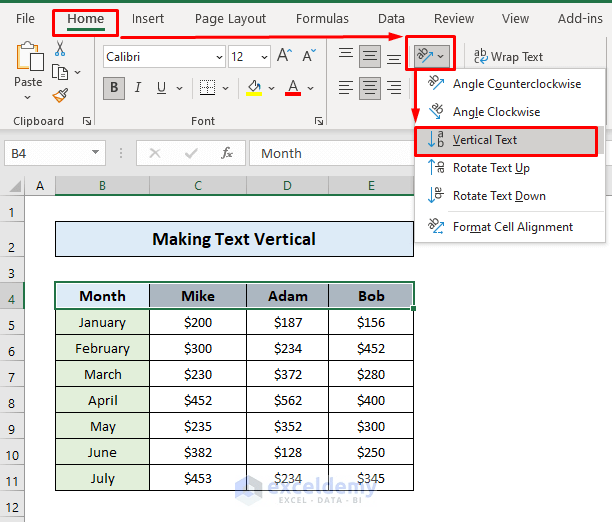Image resolution: width=612 pixels, height=522 pixels.
Task: Select the Mike header cell
Action: click(x=198, y=296)
